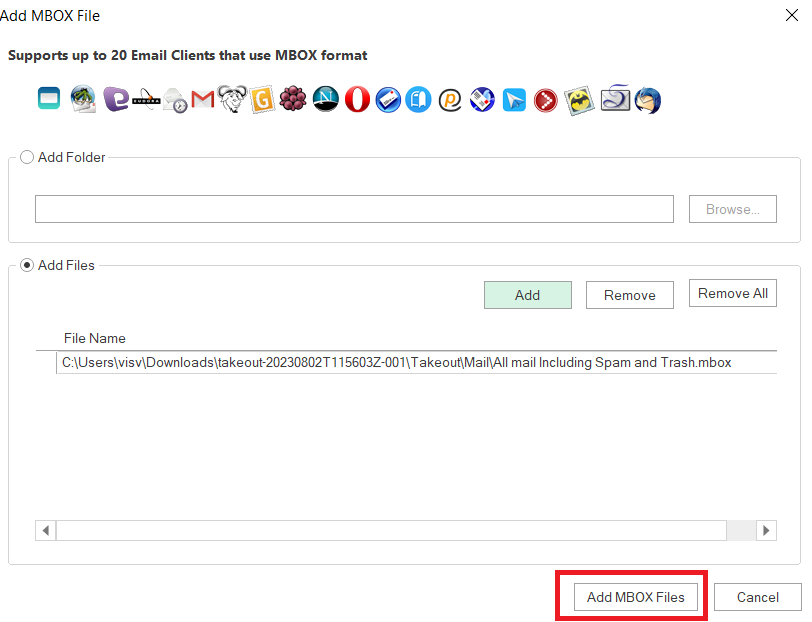This screenshot has height=622, width=812.
Task: Select the All mail Including Spam .mbox entry
Action: click(x=396, y=363)
